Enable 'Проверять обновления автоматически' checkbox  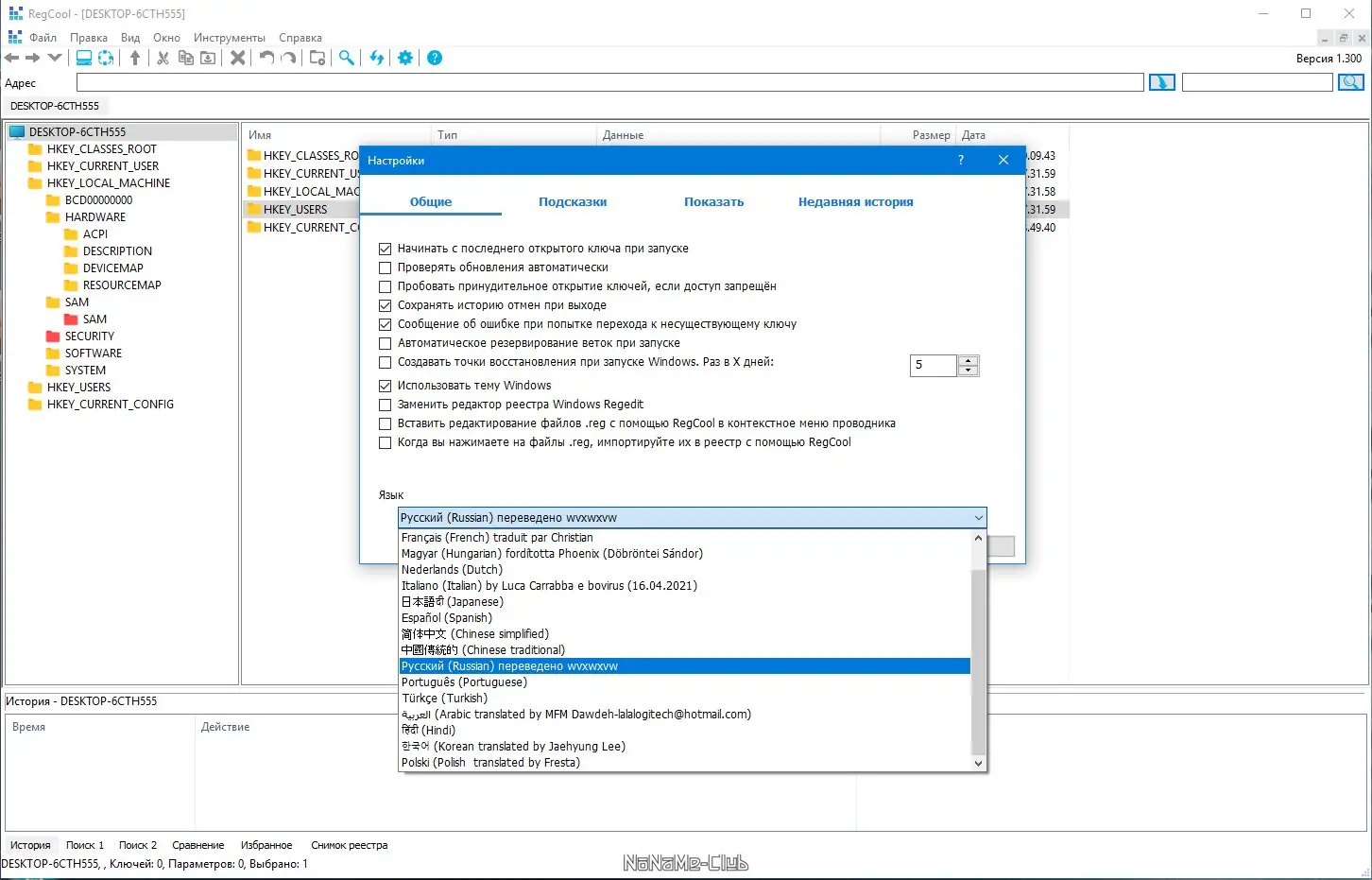pyautogui.click(x=385, y=267)
